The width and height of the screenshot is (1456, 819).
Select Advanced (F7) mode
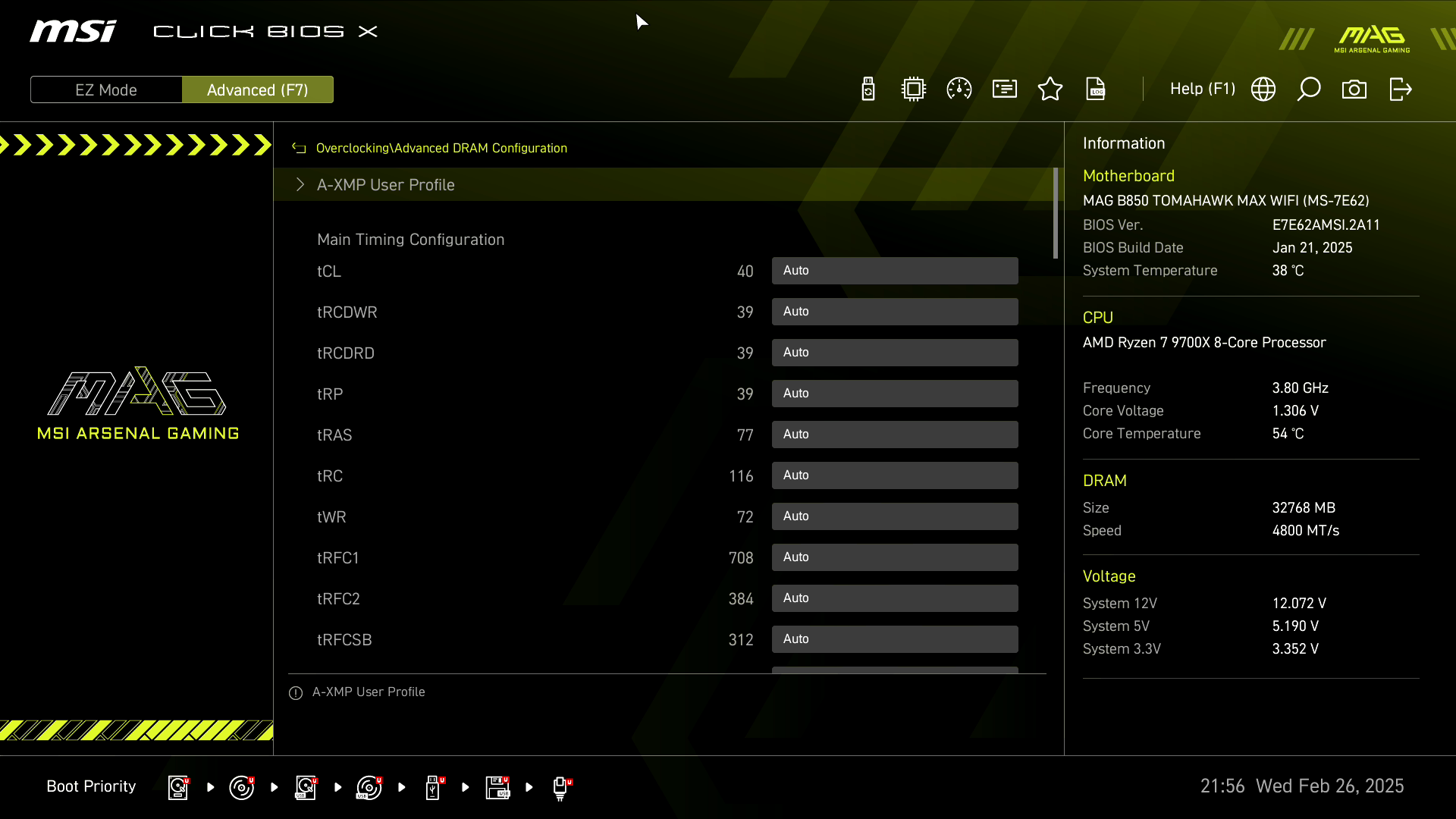pyautogui.click(x=258, y=89)
